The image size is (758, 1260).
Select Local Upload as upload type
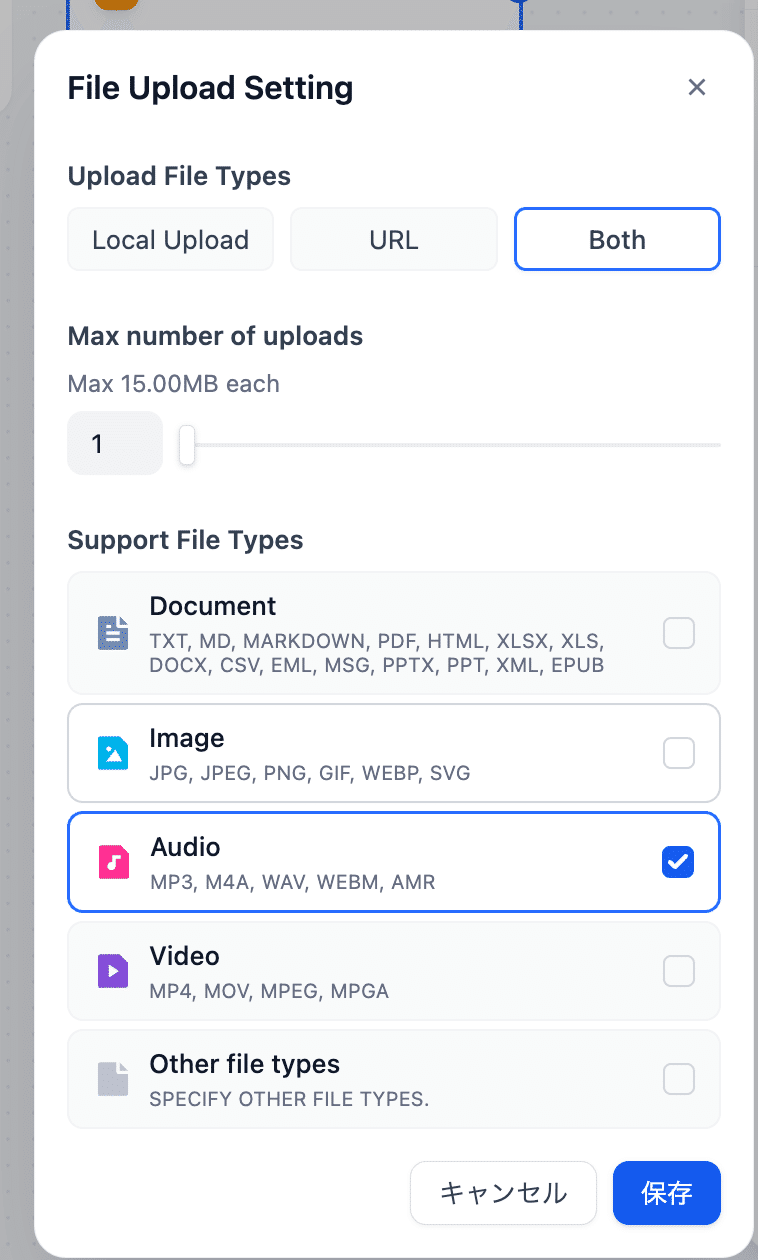[x=170, y=240]
